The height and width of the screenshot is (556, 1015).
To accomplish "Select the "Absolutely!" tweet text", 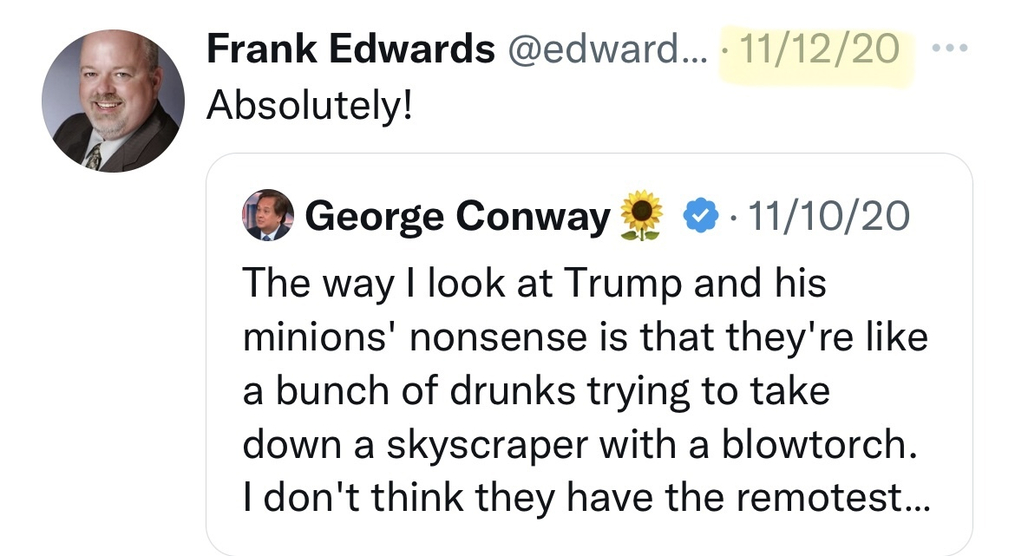I will click(x=309, y=105).
